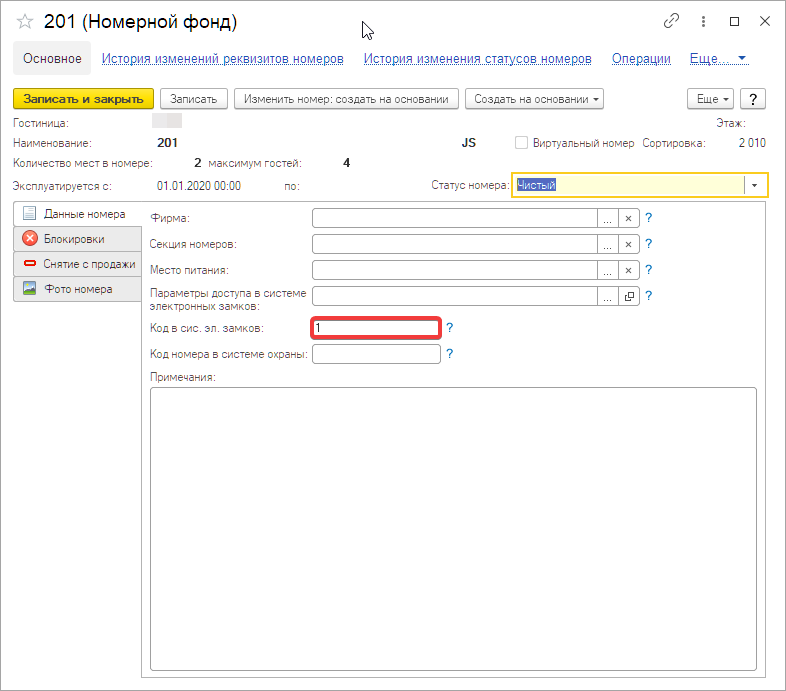Viewport: 786px width, 691px height.
Task: Select the Блокировки tab
Action: (78, 239)
